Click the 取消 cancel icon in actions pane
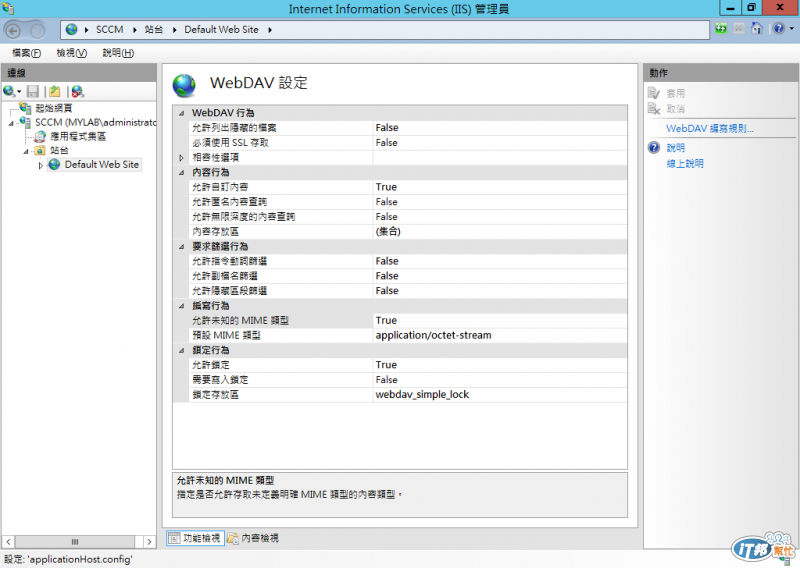Viewport: 800px width, 568px height. 654,108
